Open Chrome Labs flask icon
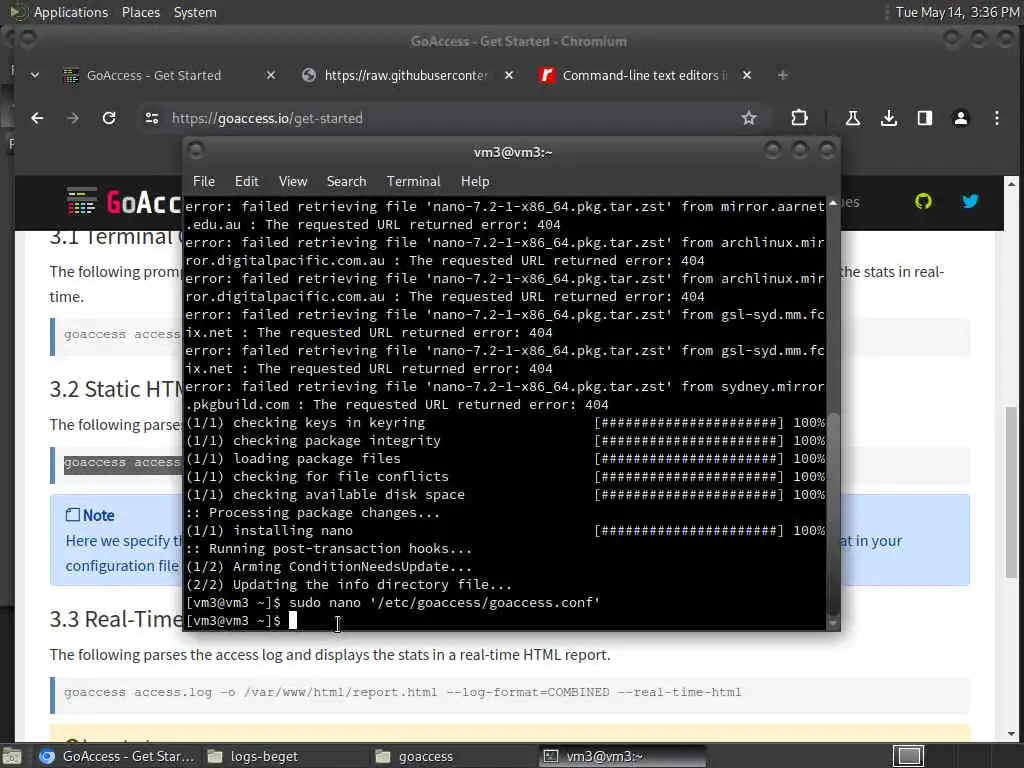The width and height of the screenshot is (1024, 768). pyautogui.click(x=852, y=118)
